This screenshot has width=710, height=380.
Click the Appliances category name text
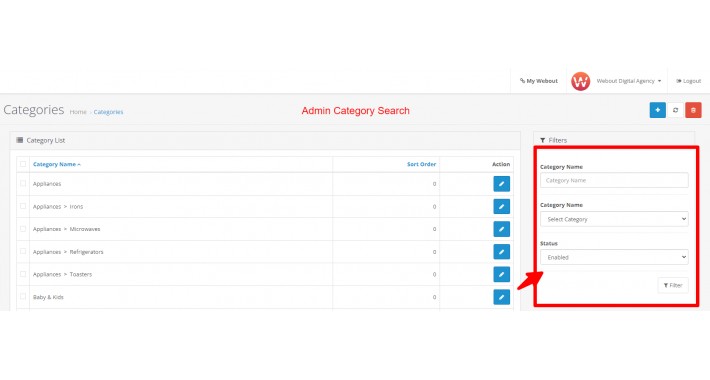47,184
